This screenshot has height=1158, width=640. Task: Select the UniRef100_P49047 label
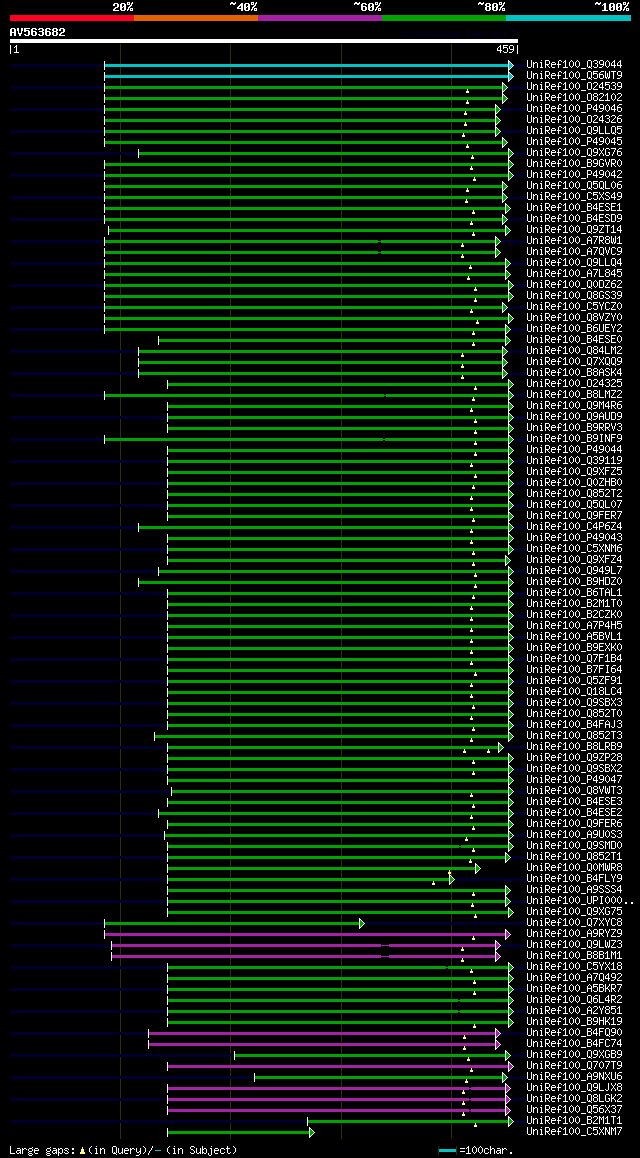(x=574, y=780)
